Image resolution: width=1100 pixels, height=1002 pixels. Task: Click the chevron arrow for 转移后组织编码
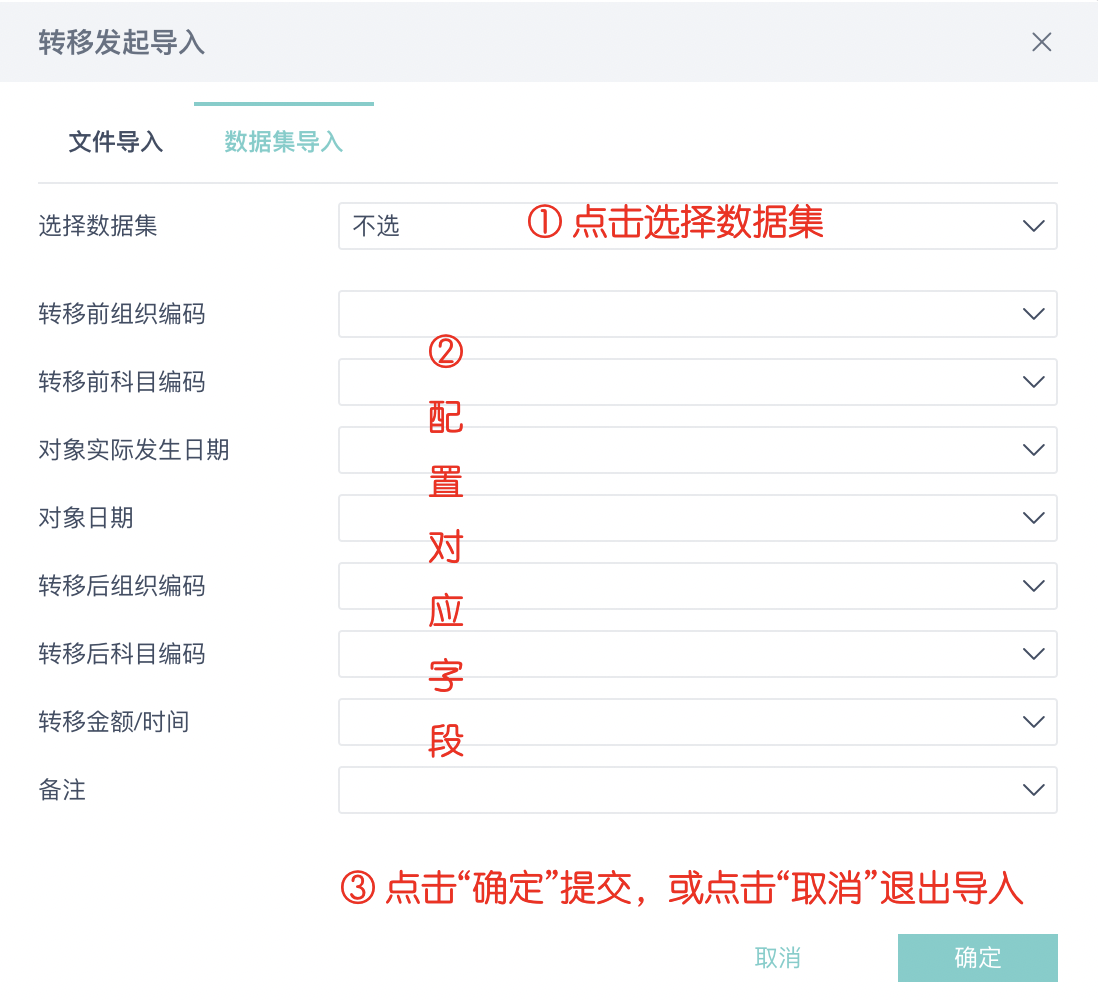(x=1034, y=586)
